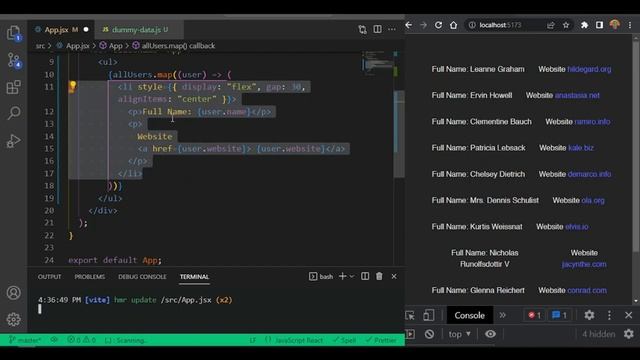
Task: Go forward in the browser
Action: 423,25
